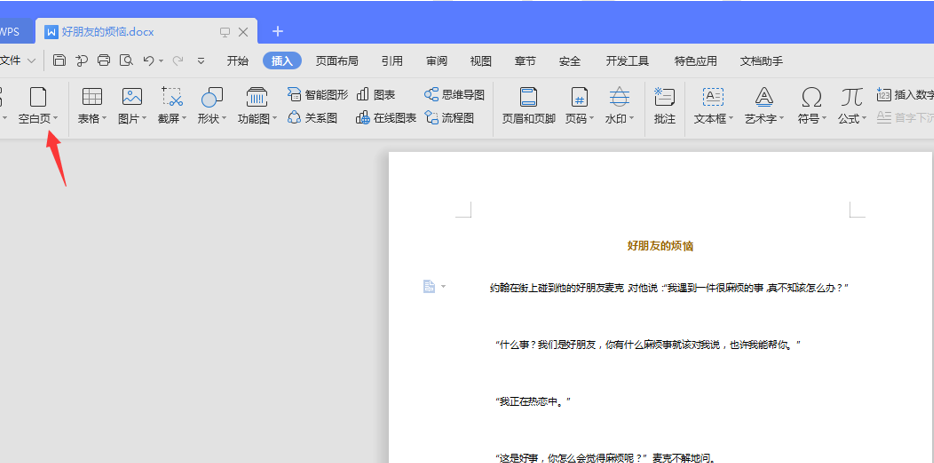Switch to the 引用 tab
Image resolution: width=934 pixels, height=463 pixels.
pyautogui.click(x=392, y=61)
